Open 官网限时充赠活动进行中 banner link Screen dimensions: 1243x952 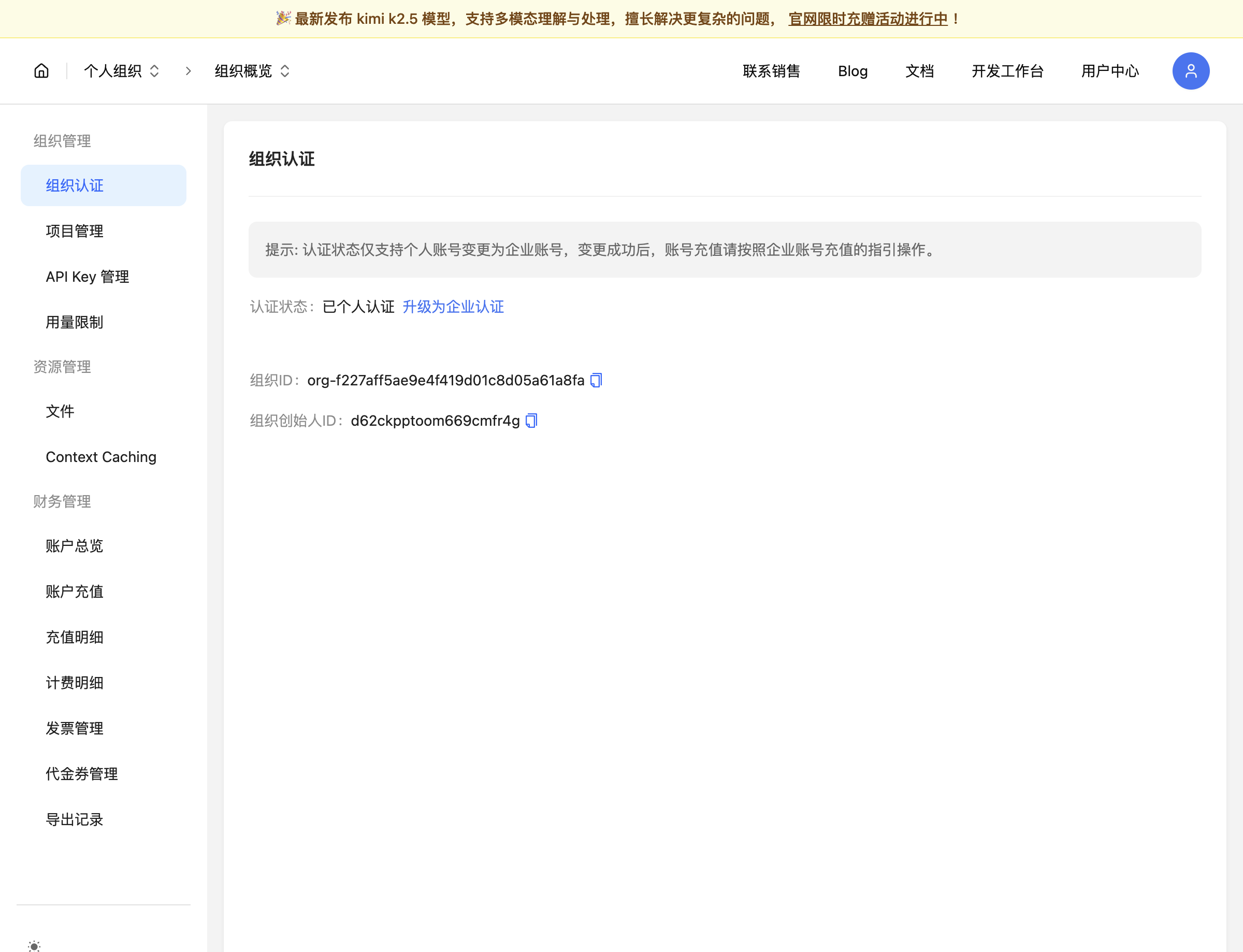coord(867,19)
